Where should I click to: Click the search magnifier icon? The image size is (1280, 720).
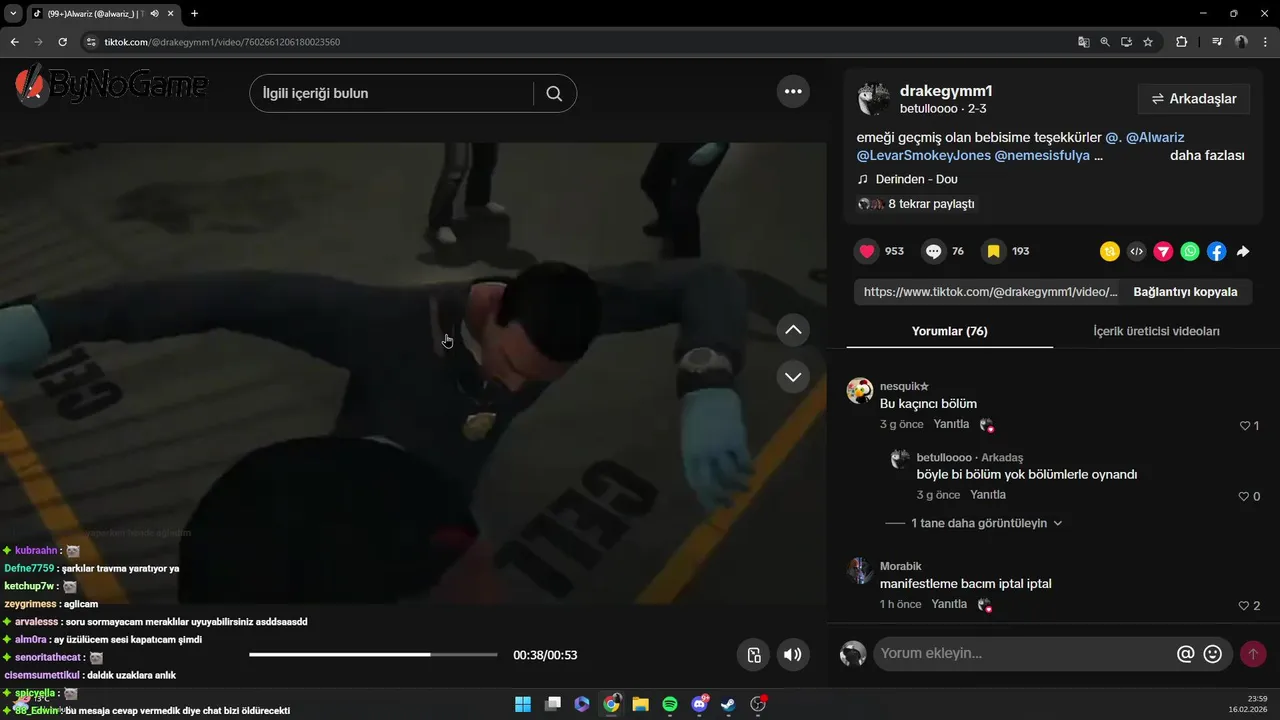click(x=554, y=93)
